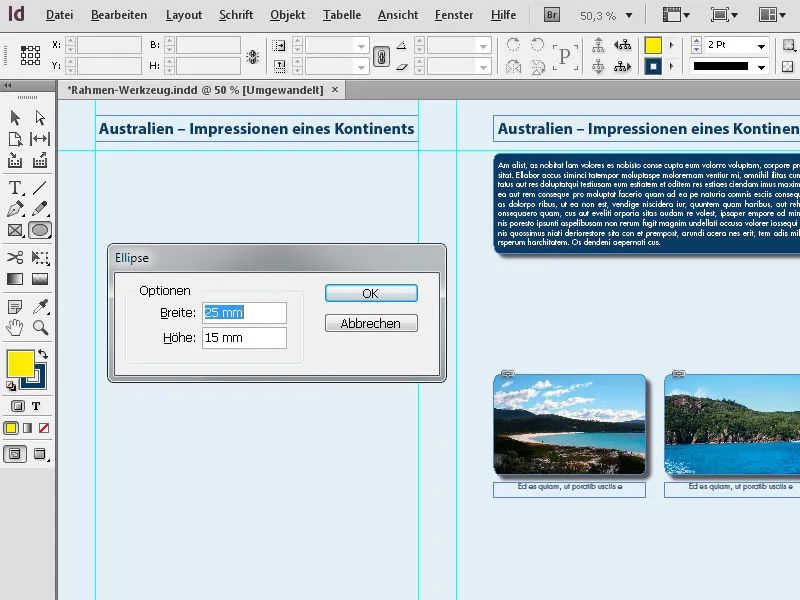Collapse the toolbox double arrows
The image size is (800, 600).
click(8, 86)
